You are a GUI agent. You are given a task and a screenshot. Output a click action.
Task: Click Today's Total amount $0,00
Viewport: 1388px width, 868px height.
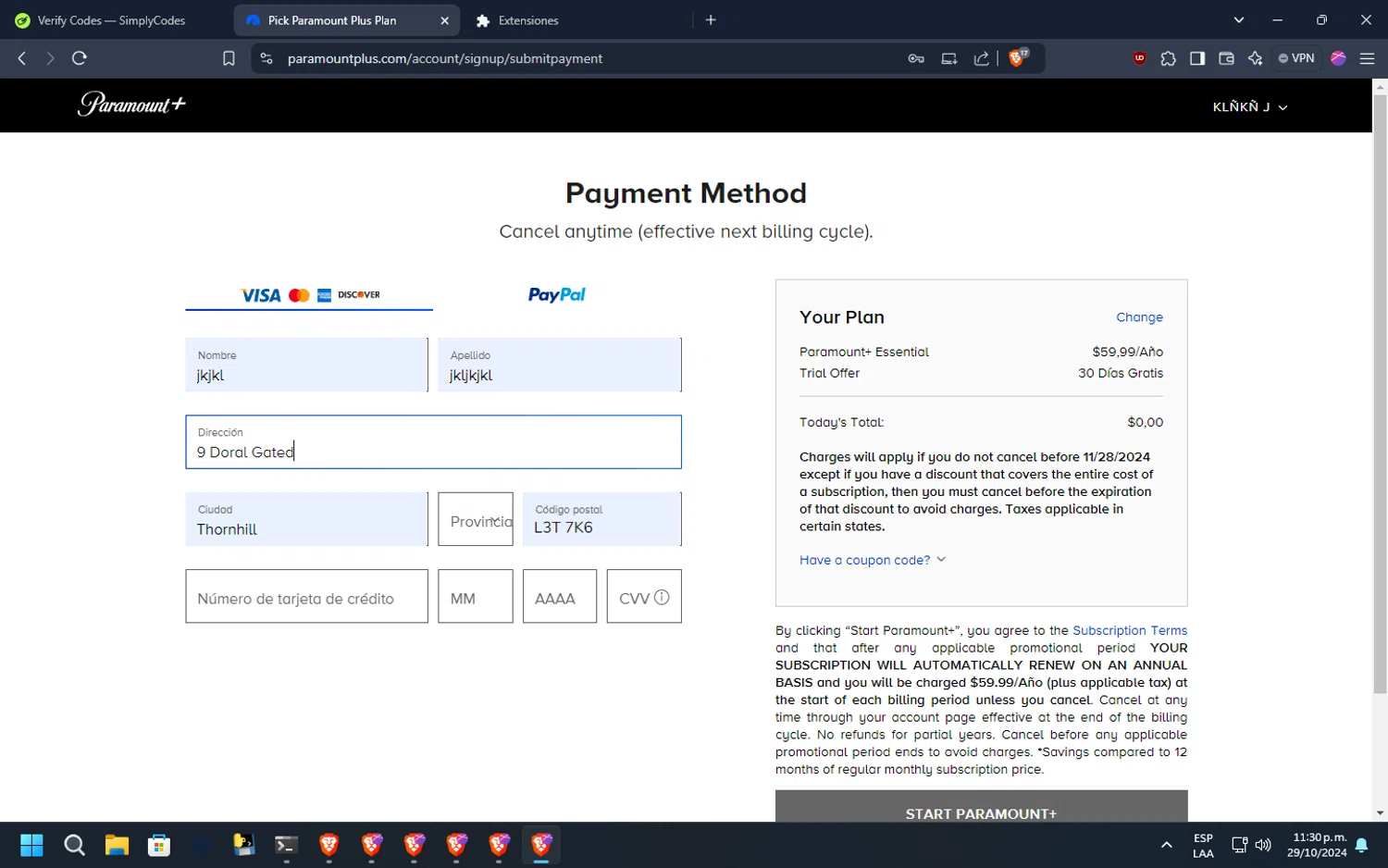(1145, 422)
